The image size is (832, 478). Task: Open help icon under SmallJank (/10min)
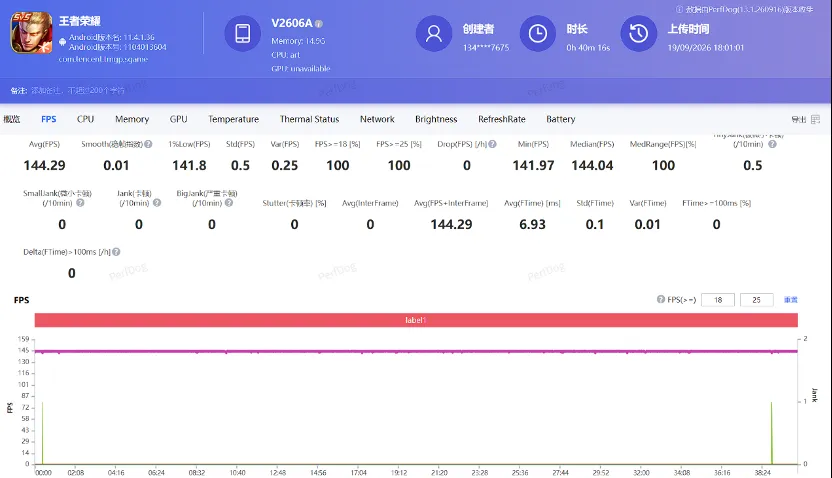[x=80, y=203]
